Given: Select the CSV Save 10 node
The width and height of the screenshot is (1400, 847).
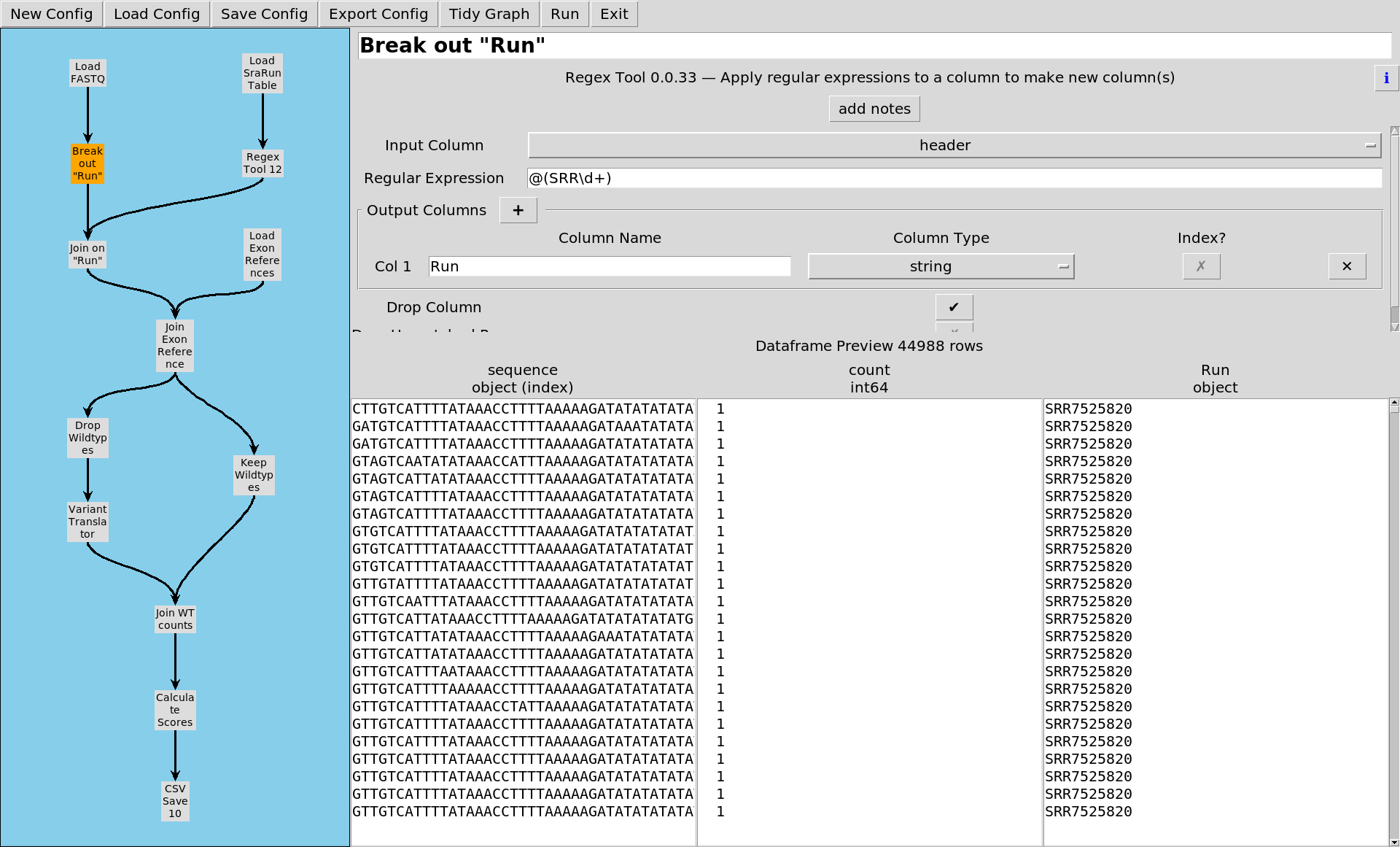Looking at the screenshot, I should [175, 801].
